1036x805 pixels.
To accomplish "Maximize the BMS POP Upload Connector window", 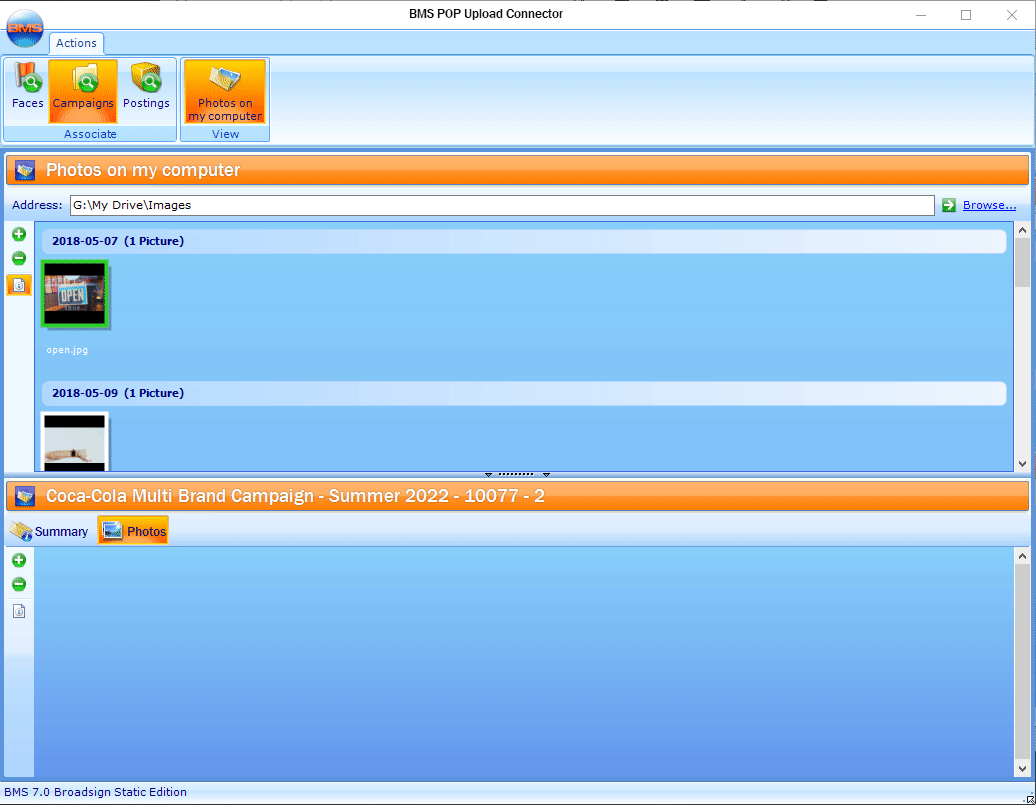I will (966, 15).
